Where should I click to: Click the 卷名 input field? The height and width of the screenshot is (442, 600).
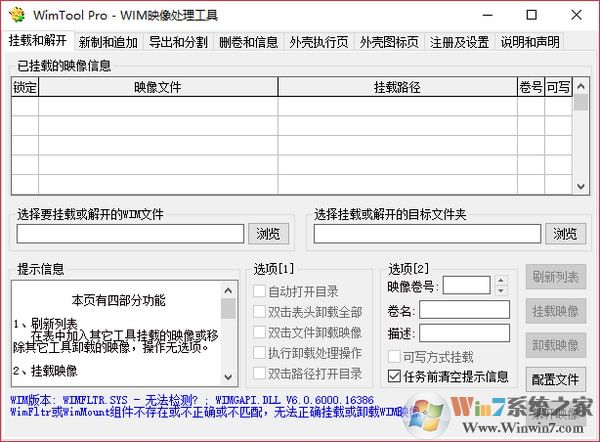pos(465,310)
